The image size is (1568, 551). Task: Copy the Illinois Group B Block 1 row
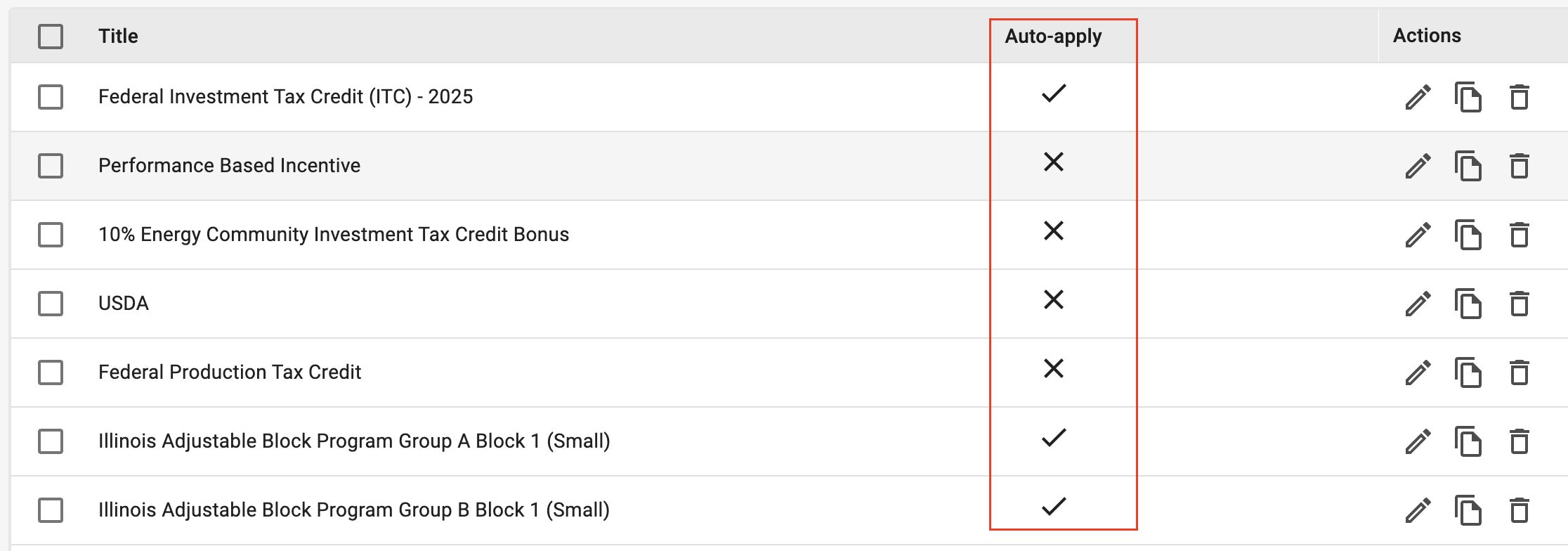pyautogui.click(x=1468, y=510)
